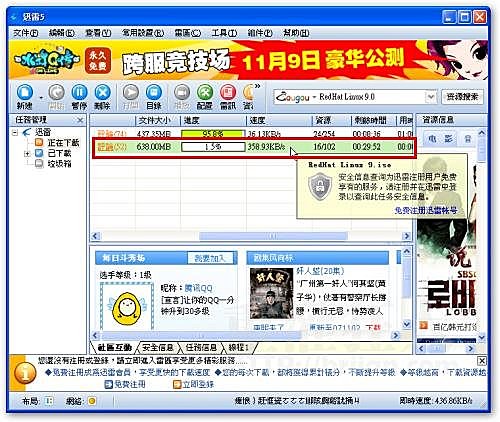This screenshot has height=422, width=500.
Task: Open the 常用設置(R) menu
Action: [143, 33]
